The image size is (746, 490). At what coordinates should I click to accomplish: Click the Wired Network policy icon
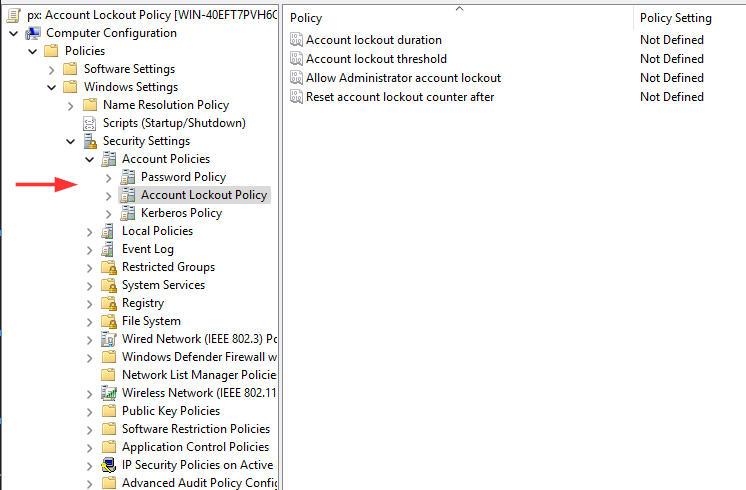(109, 339)
